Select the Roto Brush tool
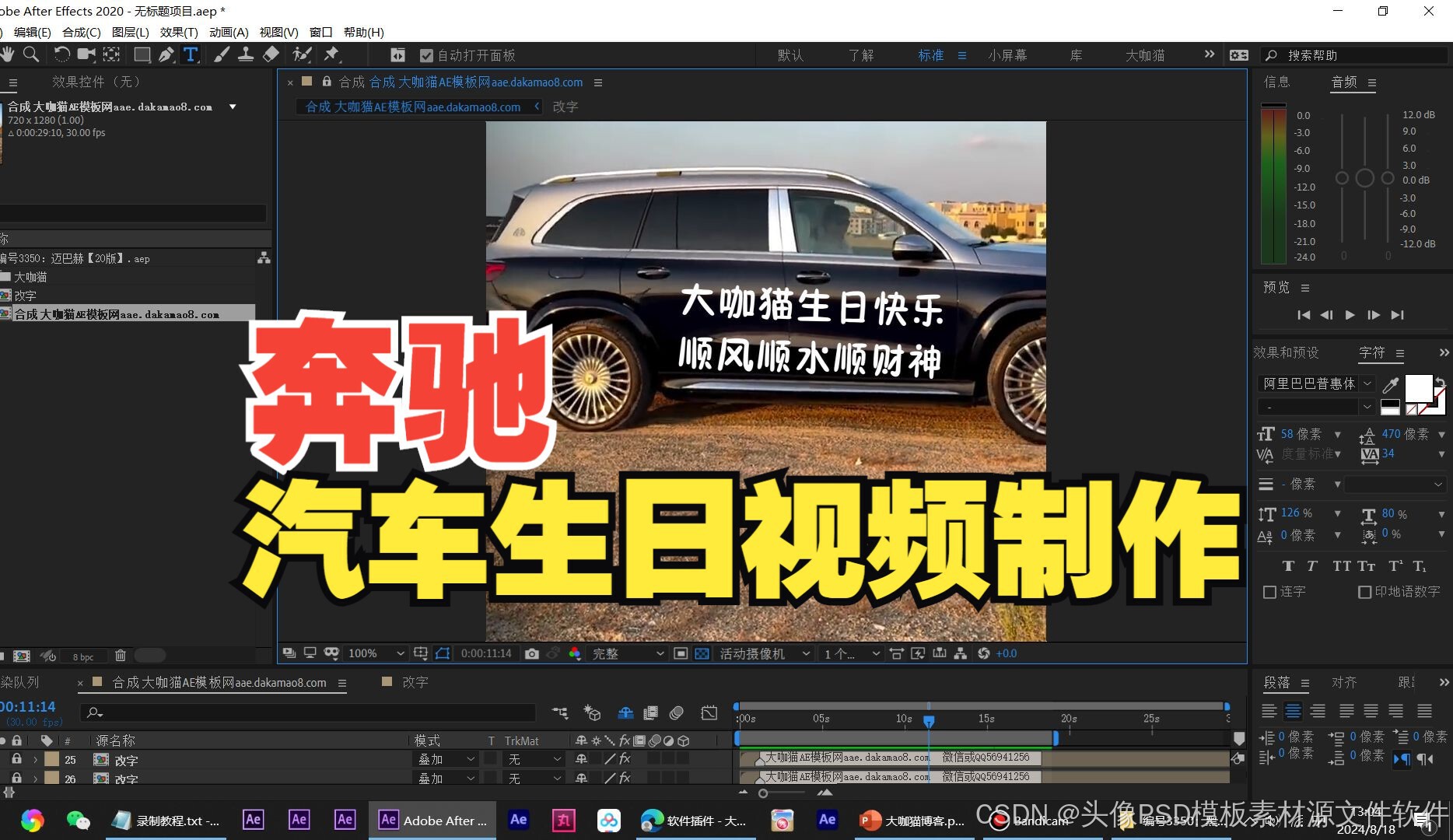The height and width of the screenshot is (840, 1453). pyautogui.click(x=302, y=54)
